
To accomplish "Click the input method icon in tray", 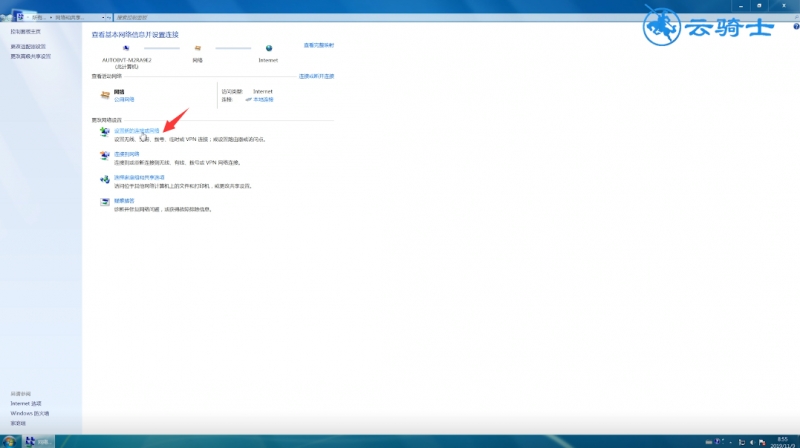I will pos(719,442).
